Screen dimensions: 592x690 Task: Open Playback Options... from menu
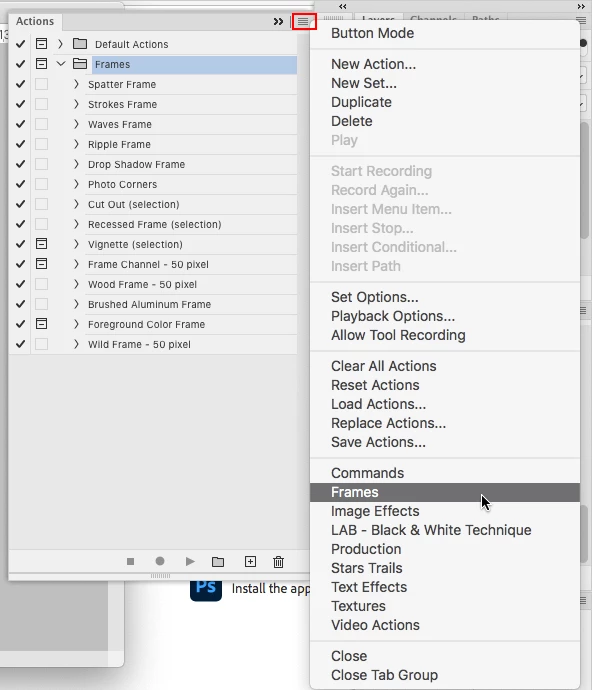pos(445,316)
